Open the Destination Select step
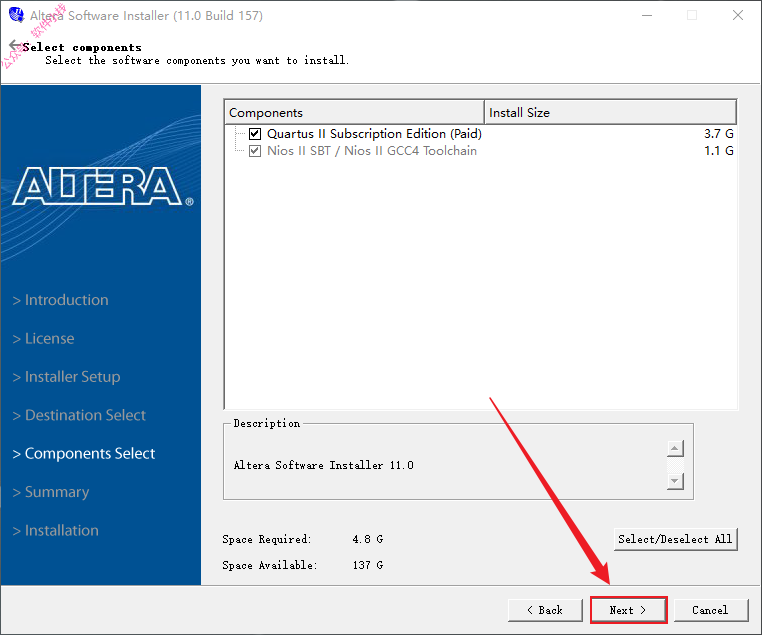Screen dimensions: 762x635 tap(79, 415)
